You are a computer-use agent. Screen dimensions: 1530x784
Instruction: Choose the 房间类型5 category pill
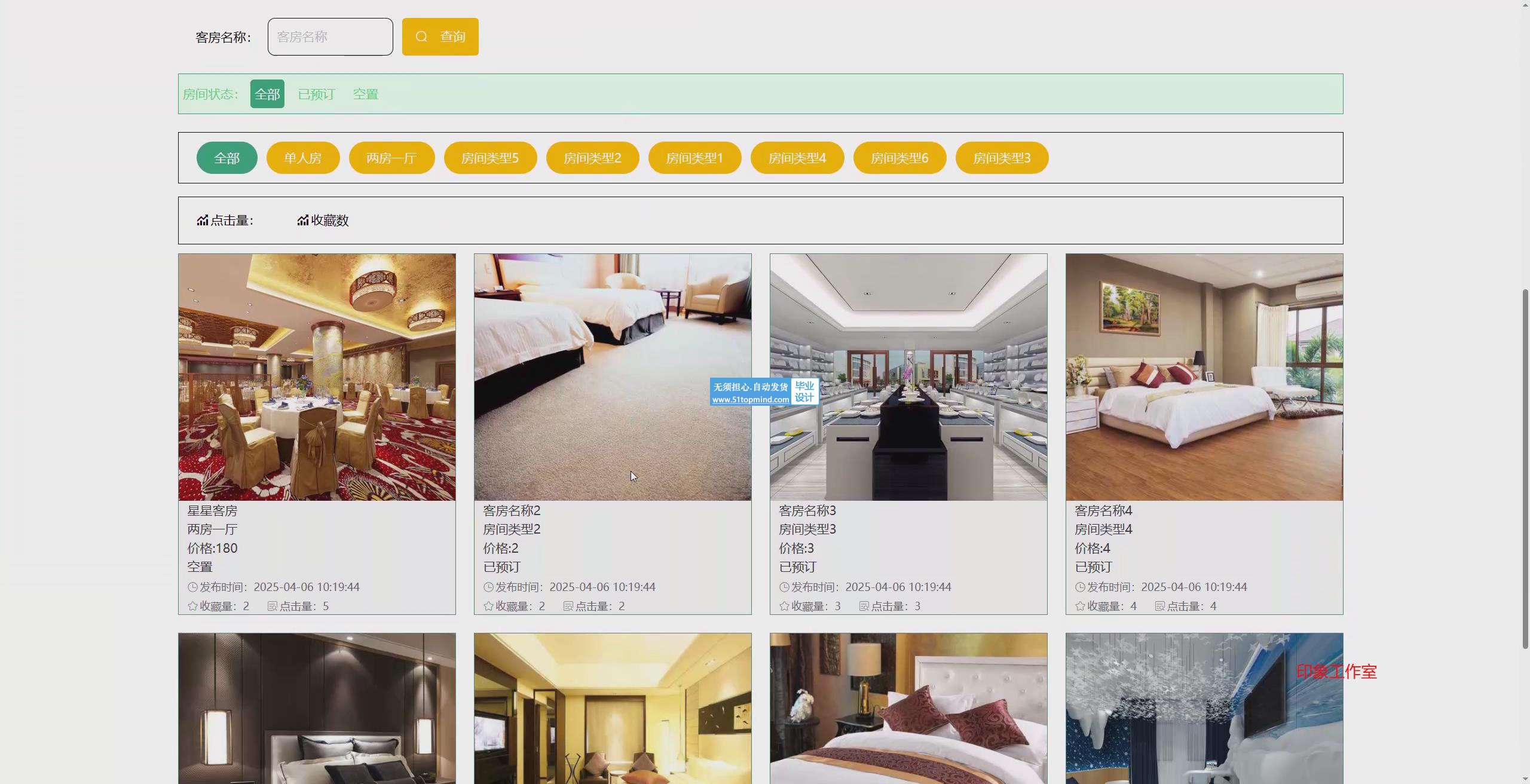click(x=490, y=158)
